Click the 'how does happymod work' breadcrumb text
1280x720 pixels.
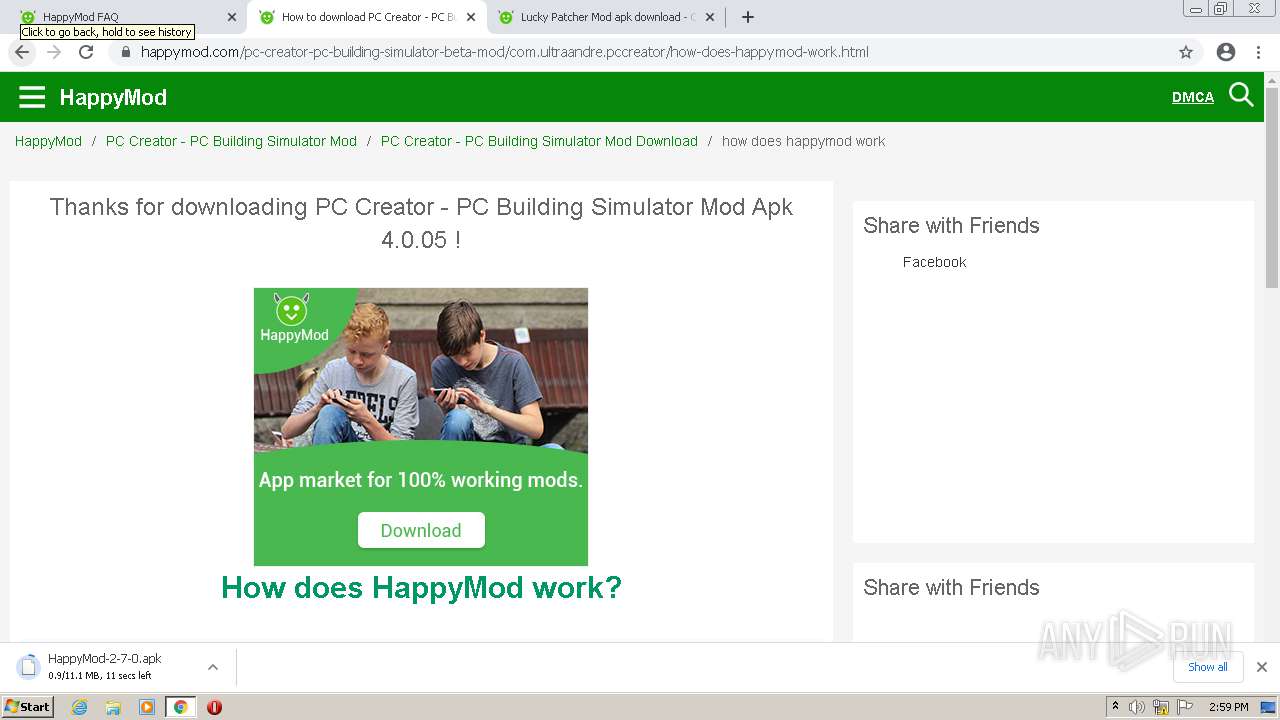click(803, 141)
